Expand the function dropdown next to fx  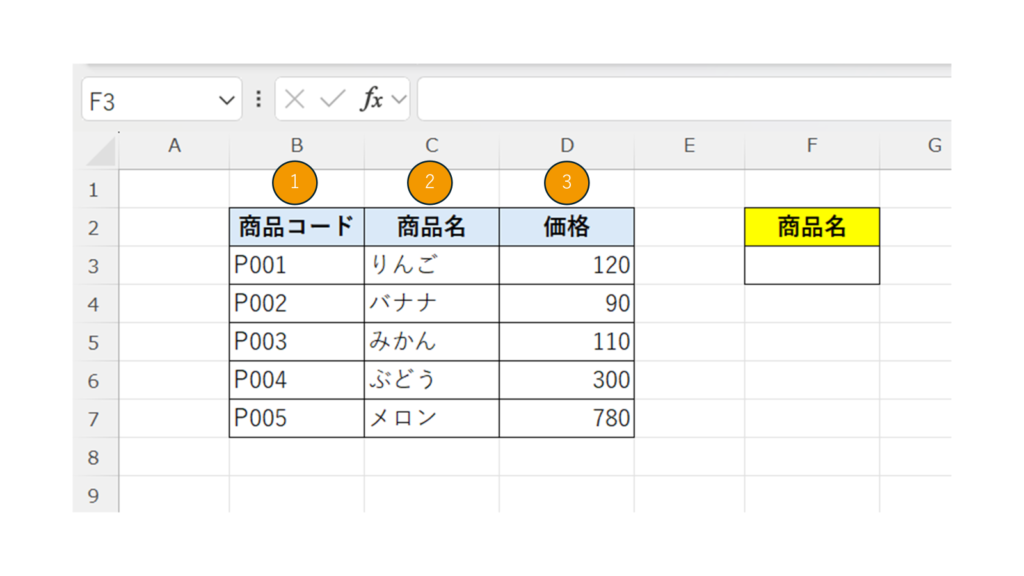coord(399,100)
